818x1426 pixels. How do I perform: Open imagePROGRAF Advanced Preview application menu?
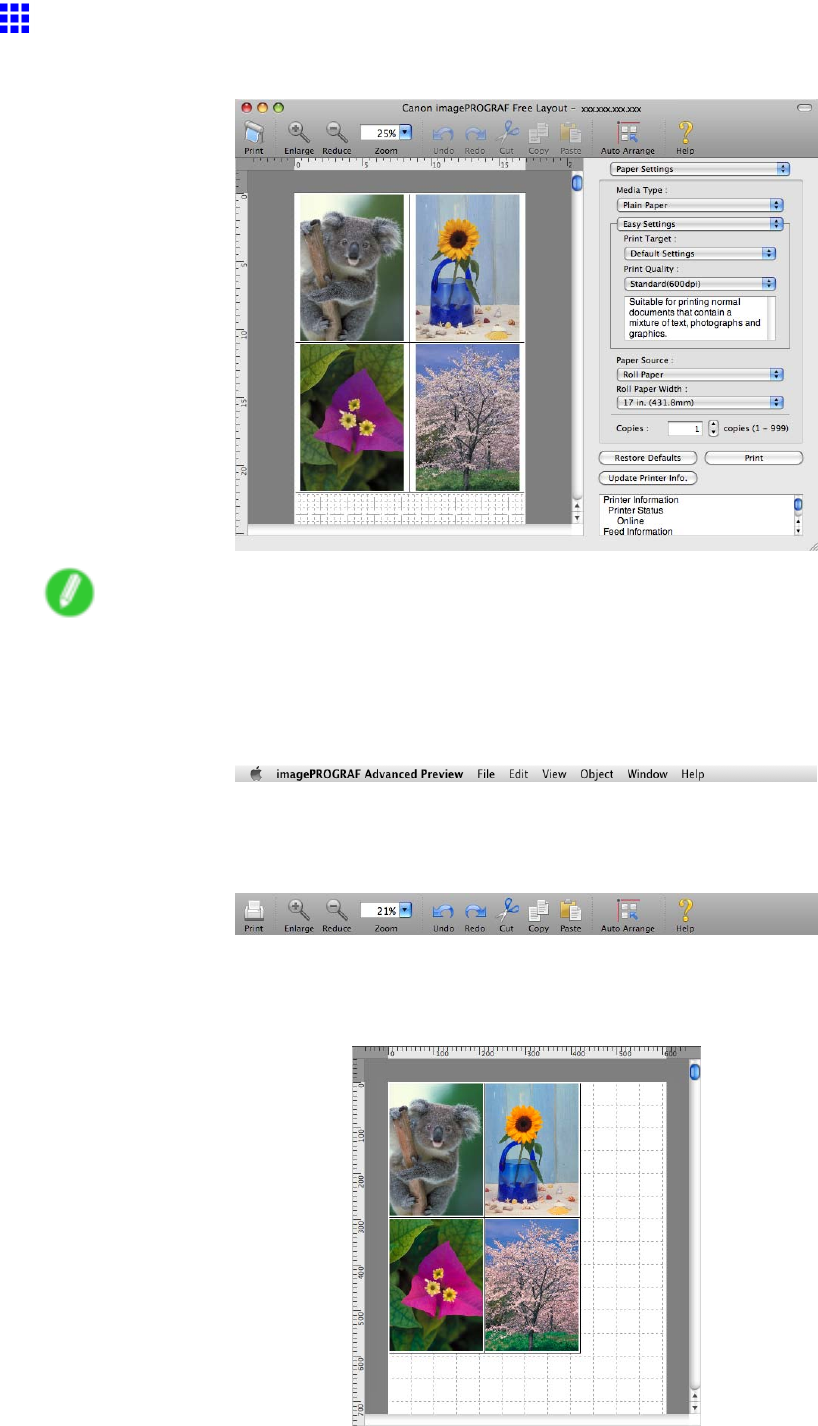370,774
